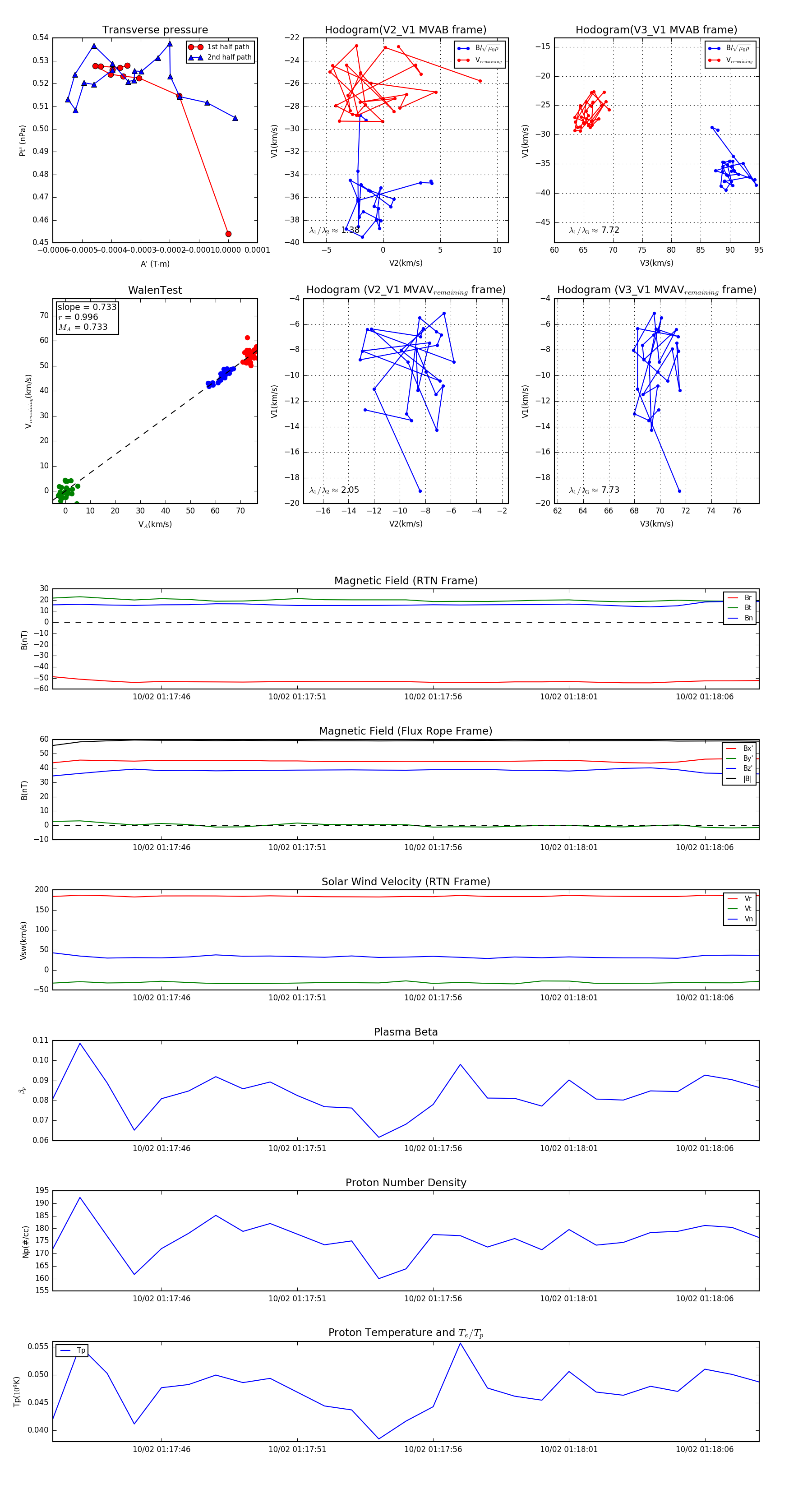
Task: Click the "Proton Number Density" chart title
Action: [x=406, y=1182]
